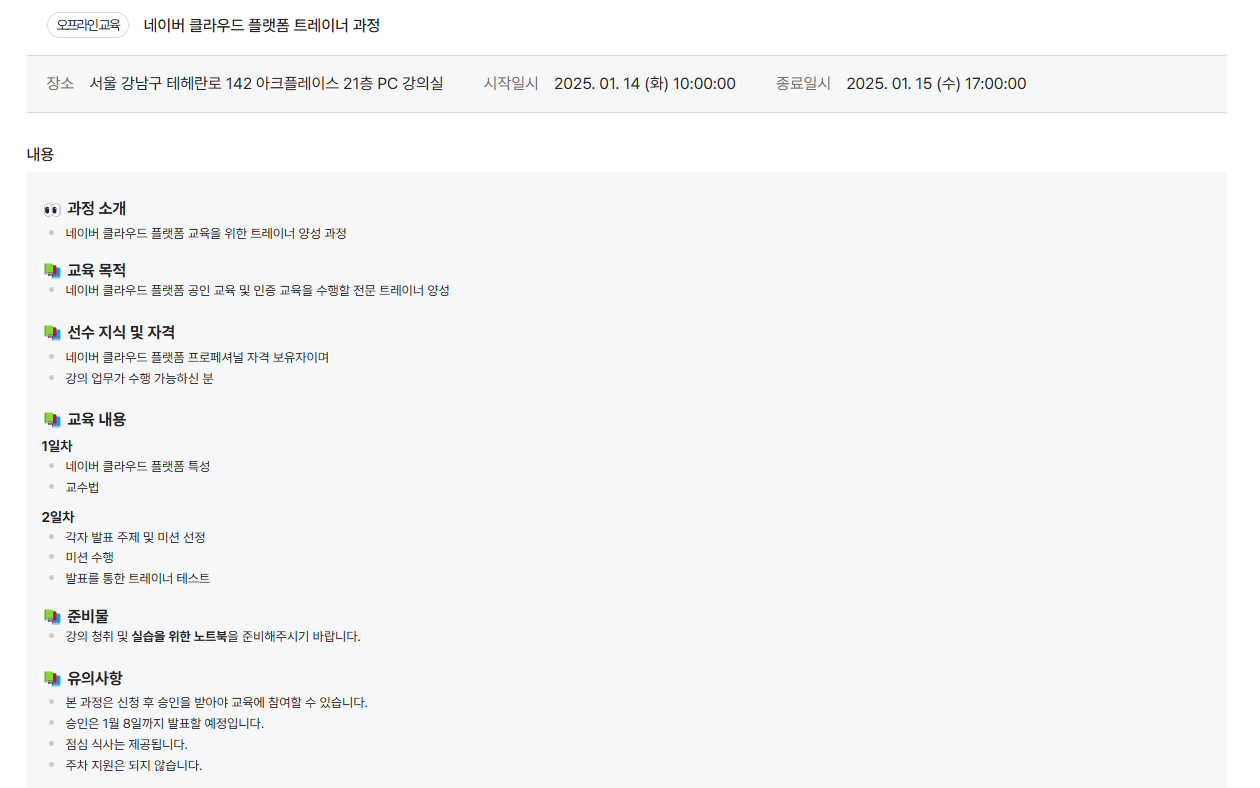
Task: Click the 1일차 subheading
Action: [57, 446]
